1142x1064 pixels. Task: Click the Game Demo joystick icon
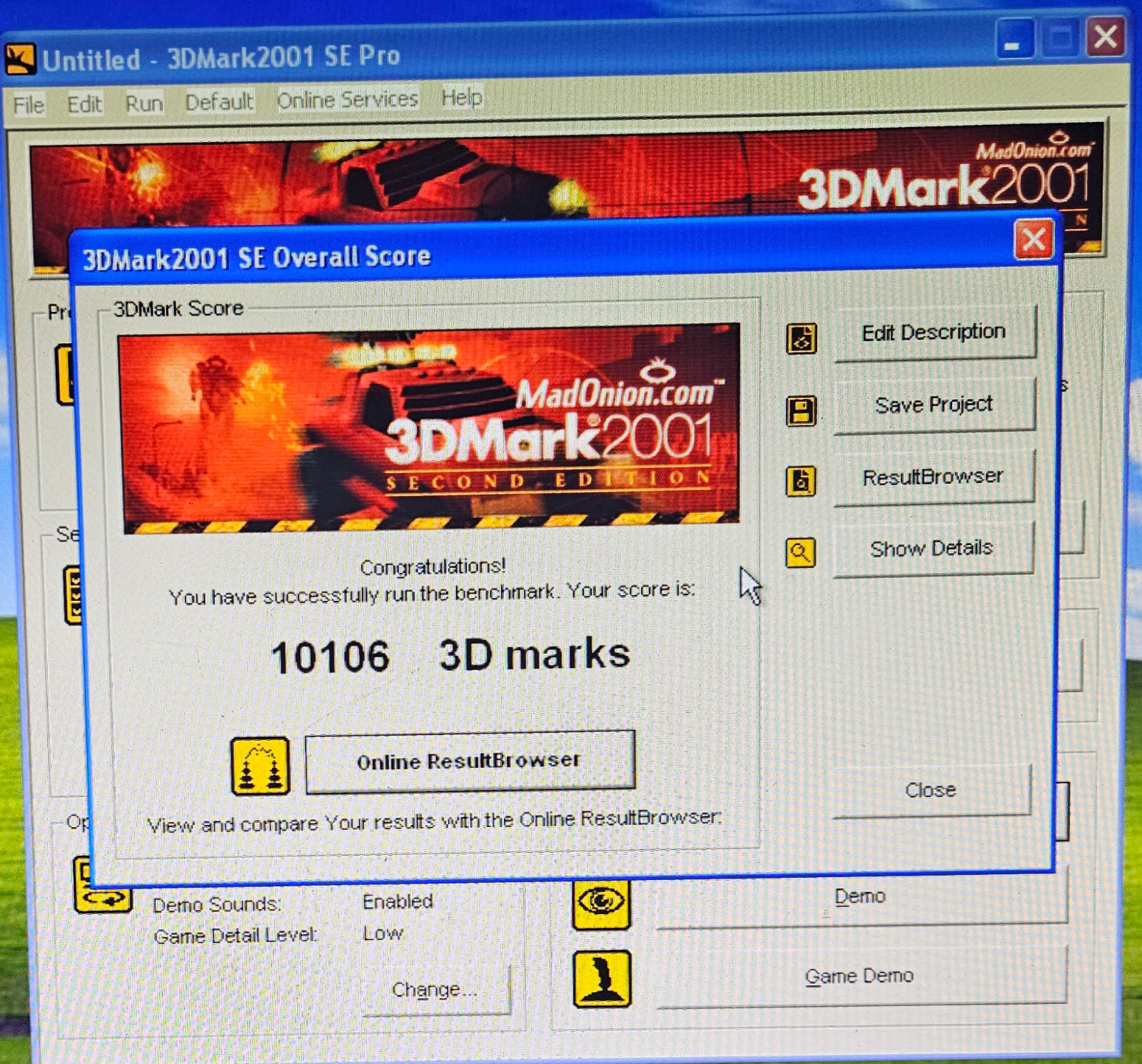(x=602, y=979)
